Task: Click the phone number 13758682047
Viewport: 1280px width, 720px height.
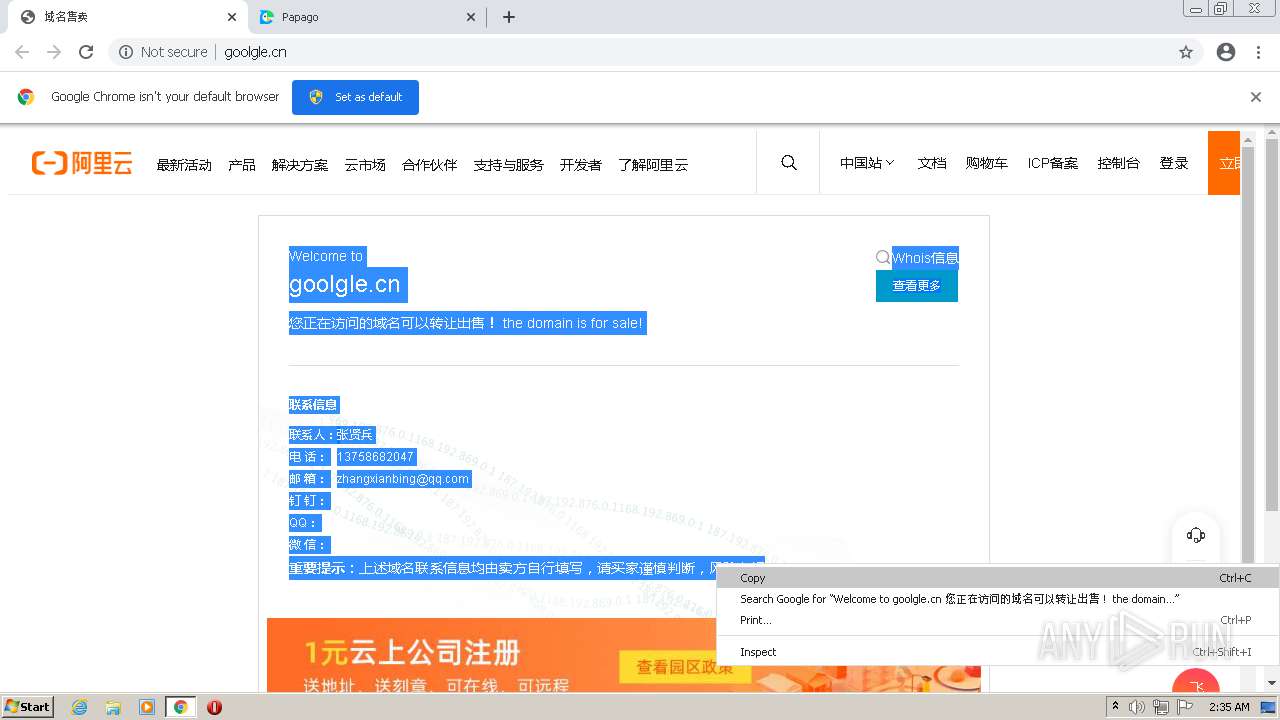Action: pyautogui.click(x=375, y=457)
